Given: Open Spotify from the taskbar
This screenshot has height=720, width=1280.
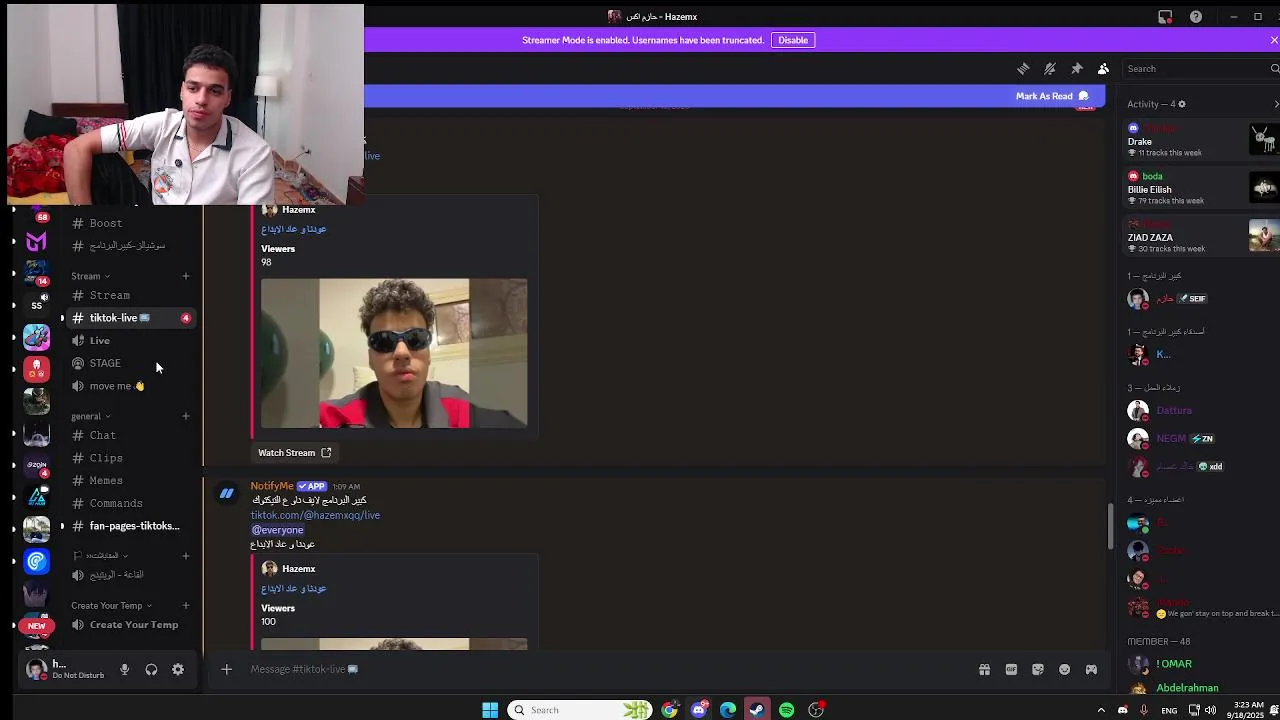Looking at the screenshot, I should pos(786,710).
